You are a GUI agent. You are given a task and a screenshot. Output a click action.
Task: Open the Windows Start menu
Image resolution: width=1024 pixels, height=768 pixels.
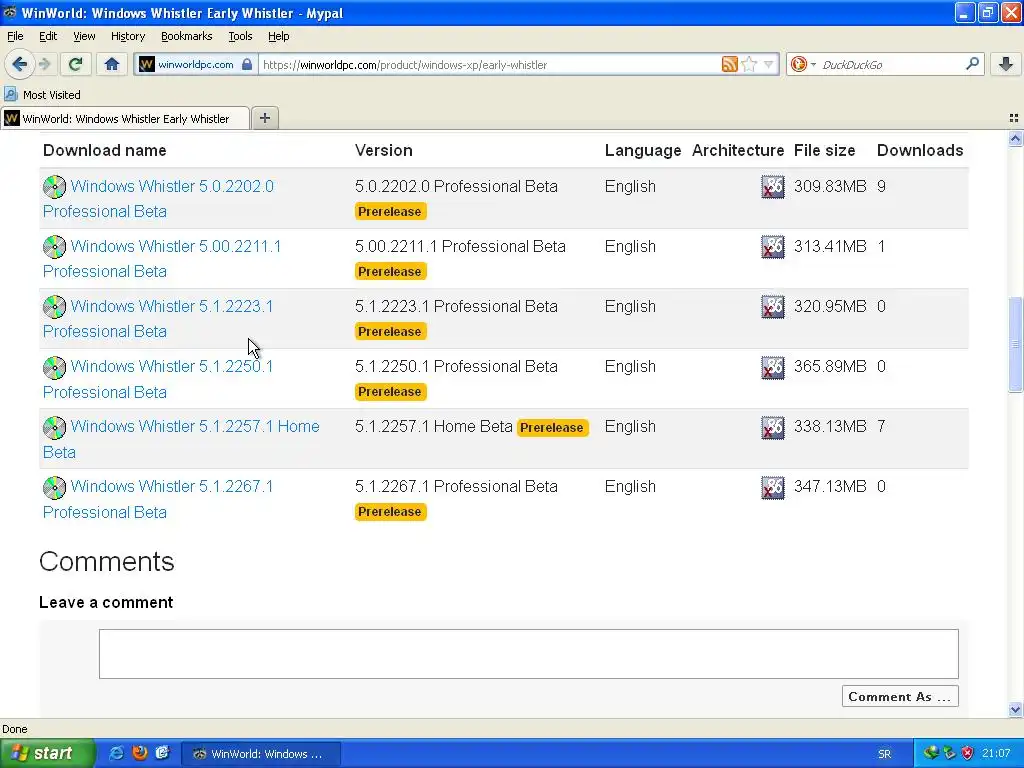click(x=46, y=753)
